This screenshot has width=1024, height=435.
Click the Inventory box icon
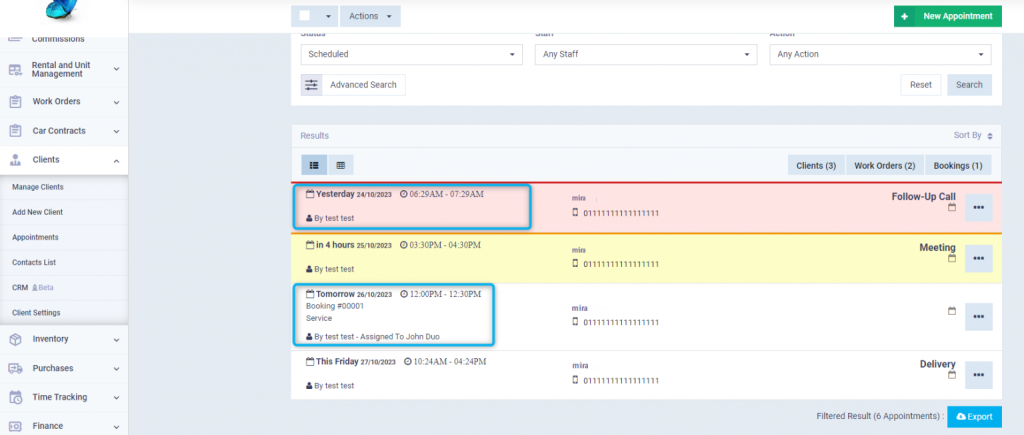pos(15,339)
